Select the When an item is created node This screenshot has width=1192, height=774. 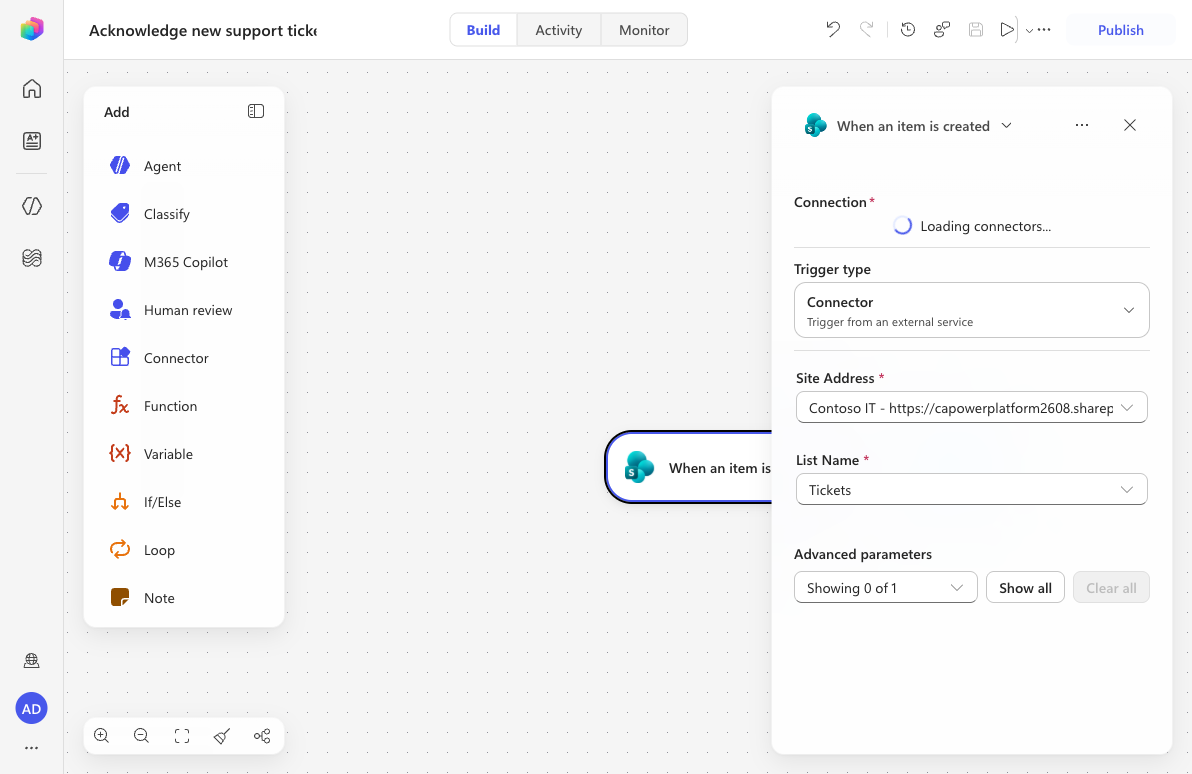coord(689,468)
